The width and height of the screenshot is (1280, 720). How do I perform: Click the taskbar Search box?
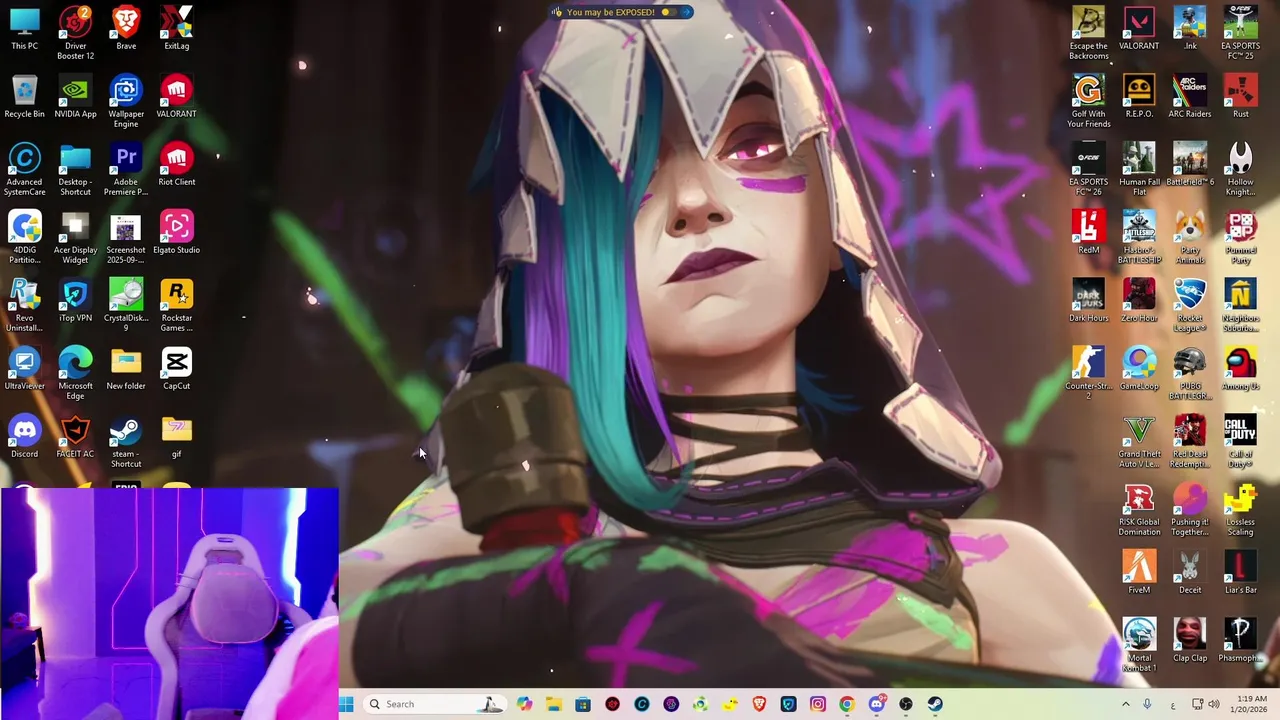pyautogui.click(x=435, y=704)
